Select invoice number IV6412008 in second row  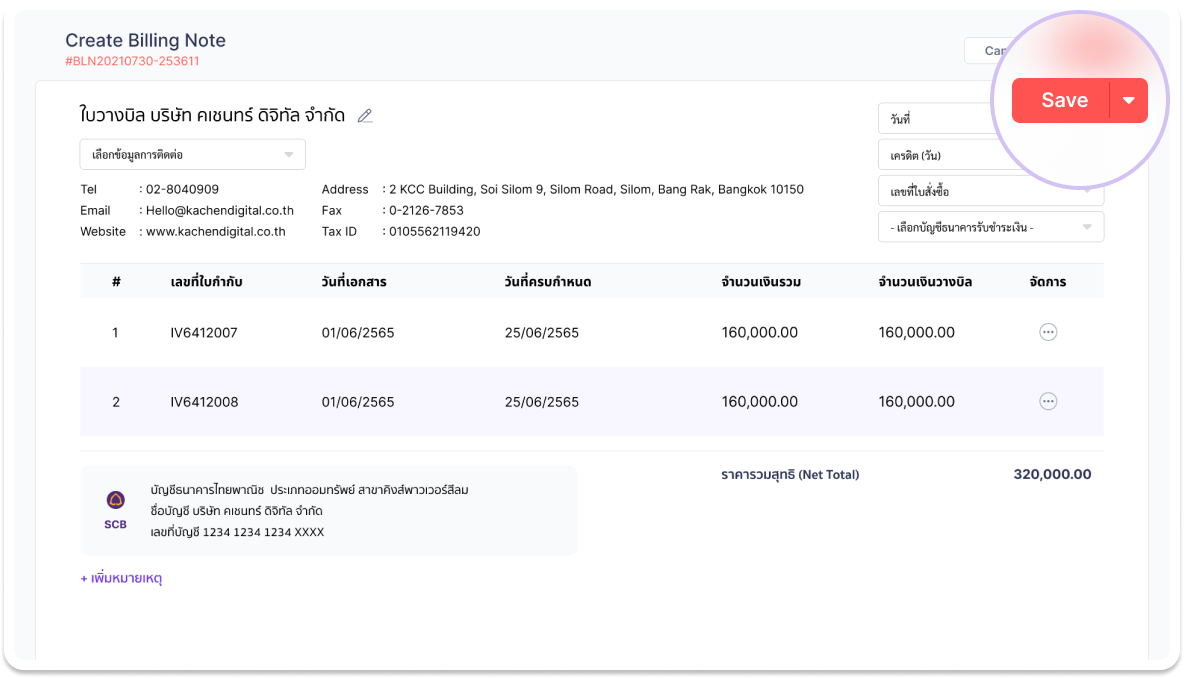pos(204,402)
